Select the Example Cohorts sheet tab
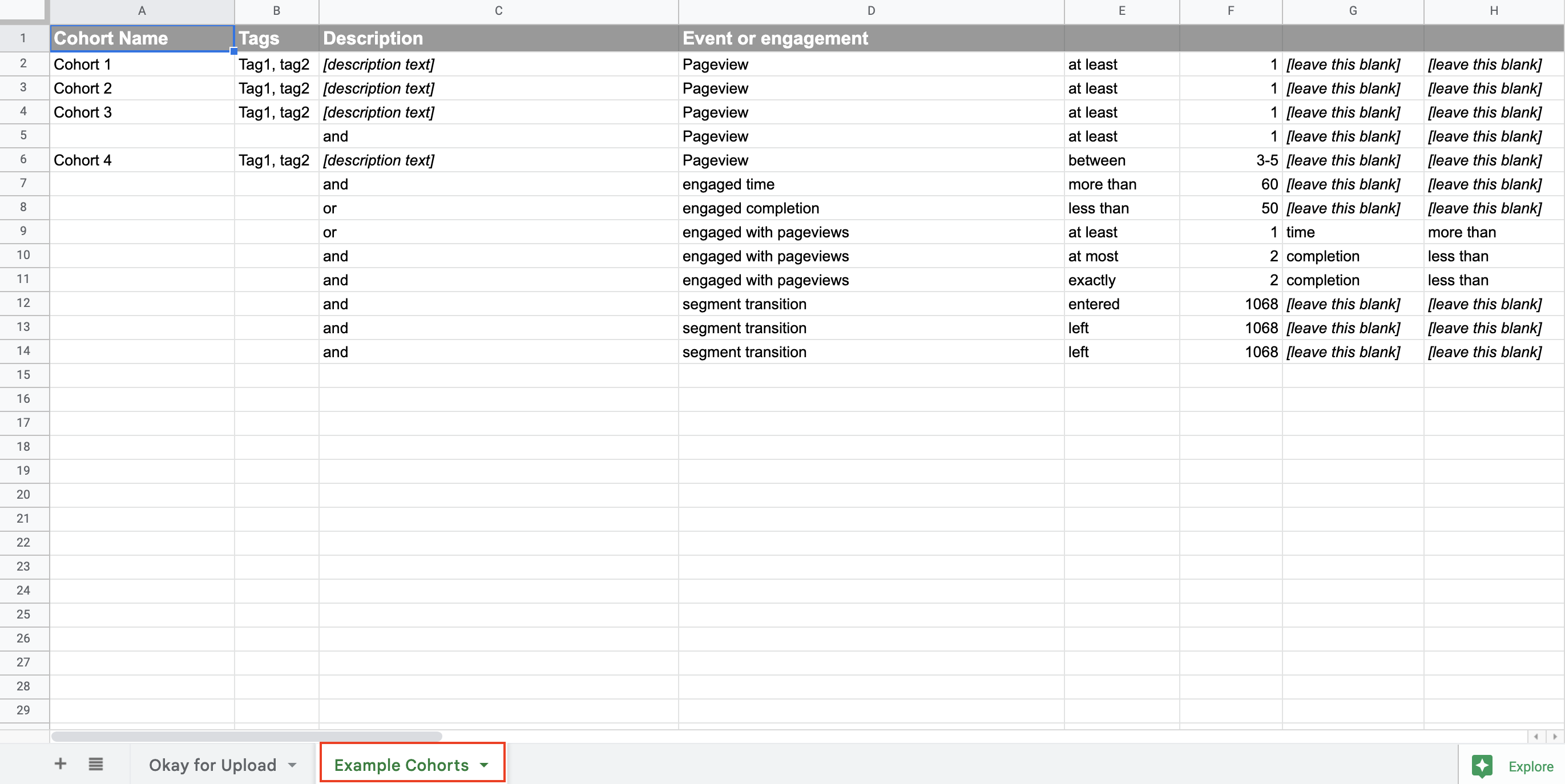This screenshot has width=1565, height=784. [401, 765]
